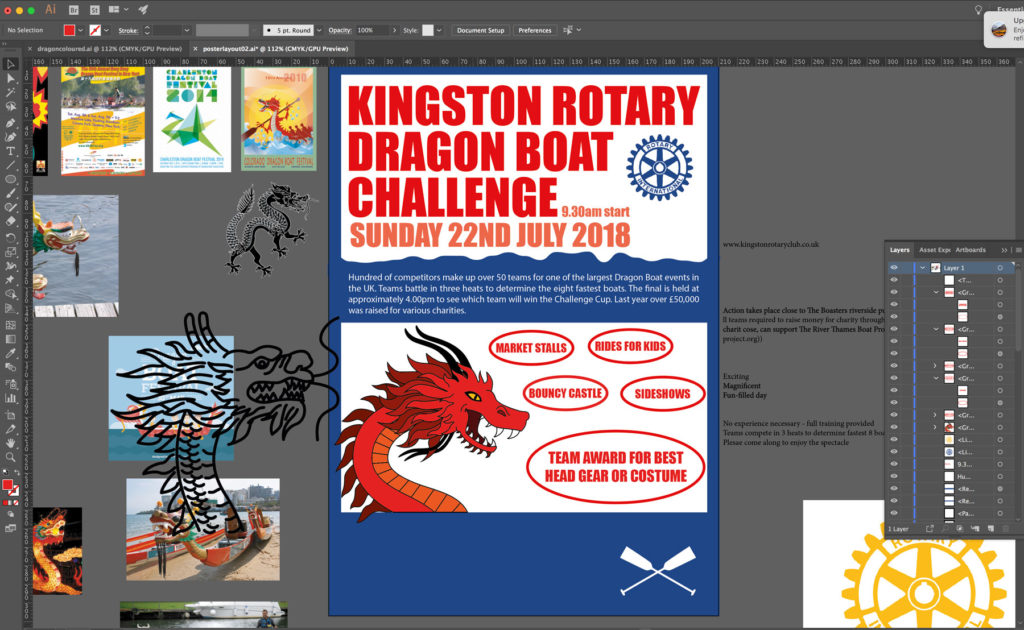The image size is (1024, 630).
Task: Close the dragoncoloured.ai document tab
Action: 29,48
